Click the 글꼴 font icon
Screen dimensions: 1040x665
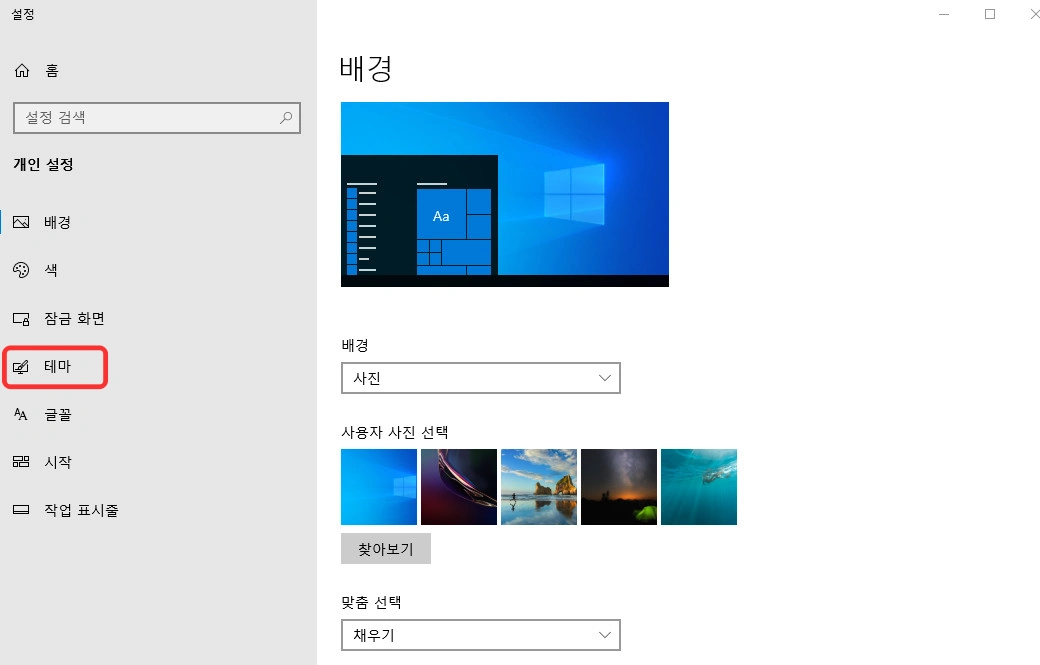tap(21, 414)
